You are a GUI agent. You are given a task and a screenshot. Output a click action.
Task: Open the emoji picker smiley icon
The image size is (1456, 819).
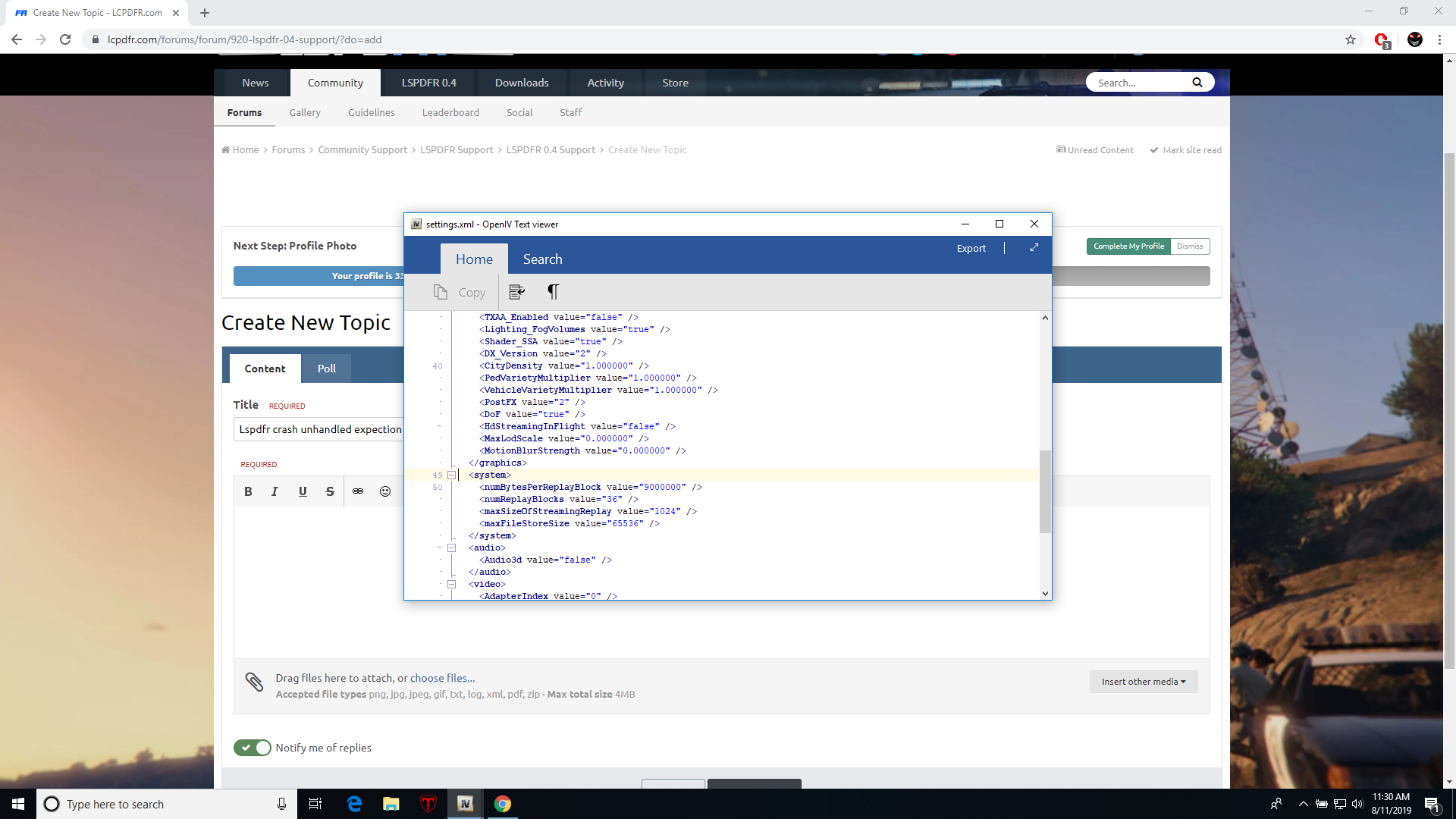point(385,491)
